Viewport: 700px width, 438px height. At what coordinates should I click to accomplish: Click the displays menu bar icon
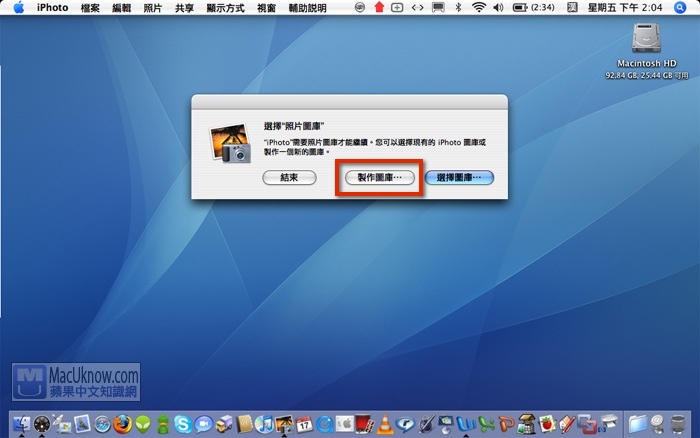[438, 7]
